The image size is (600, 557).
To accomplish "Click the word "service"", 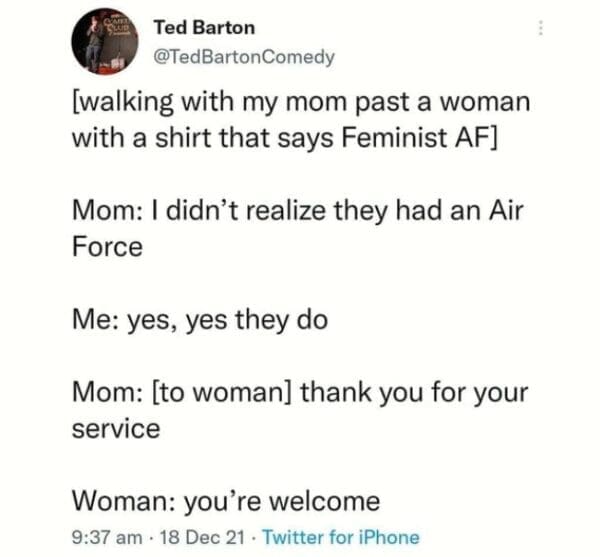I will pyautogui.click(x=115, y=429).
